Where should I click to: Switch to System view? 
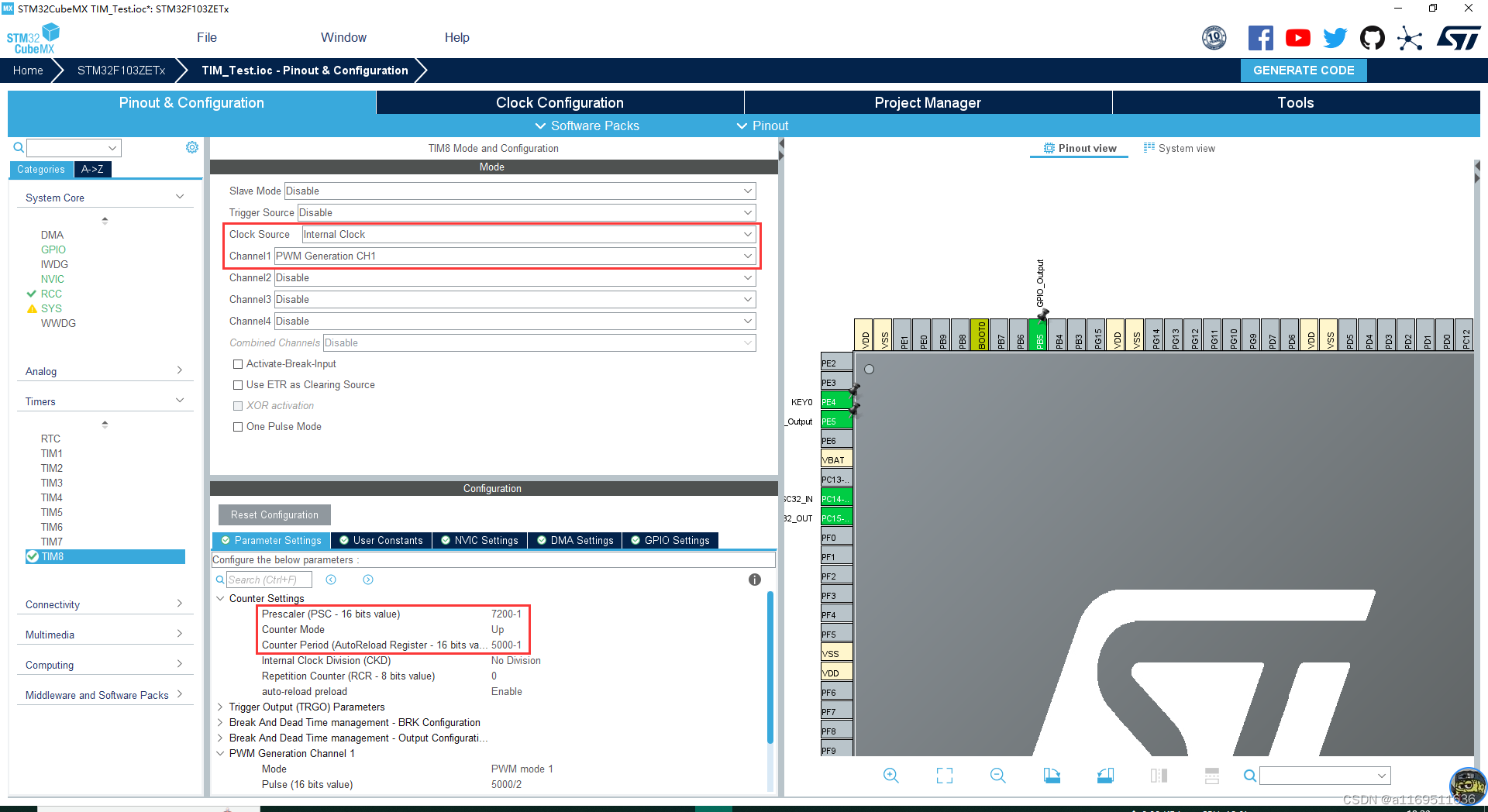(x=1180, y=148)
